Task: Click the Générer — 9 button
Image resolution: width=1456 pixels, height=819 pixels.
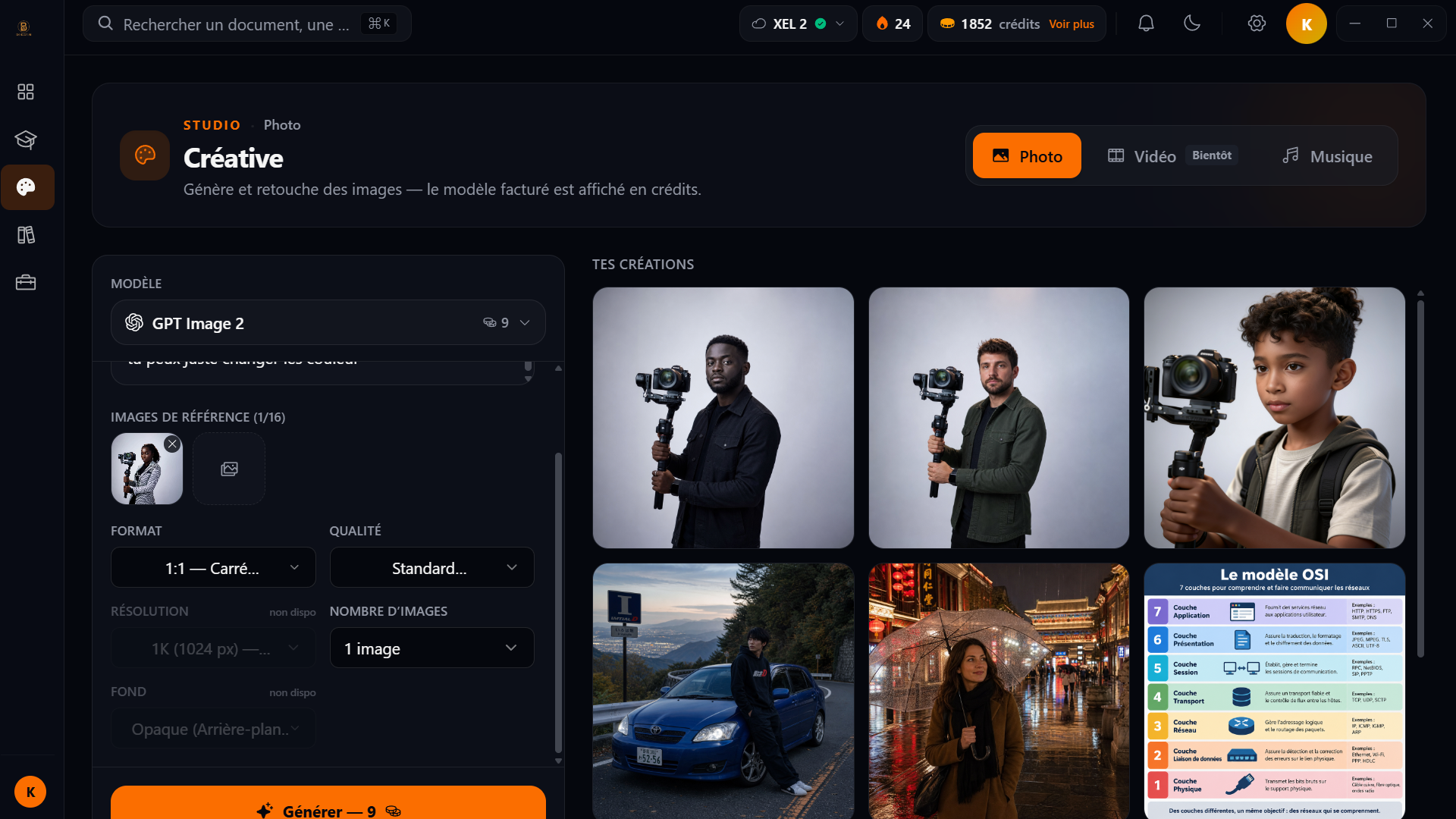Action: pyautogui.click(x=328, y=804)
